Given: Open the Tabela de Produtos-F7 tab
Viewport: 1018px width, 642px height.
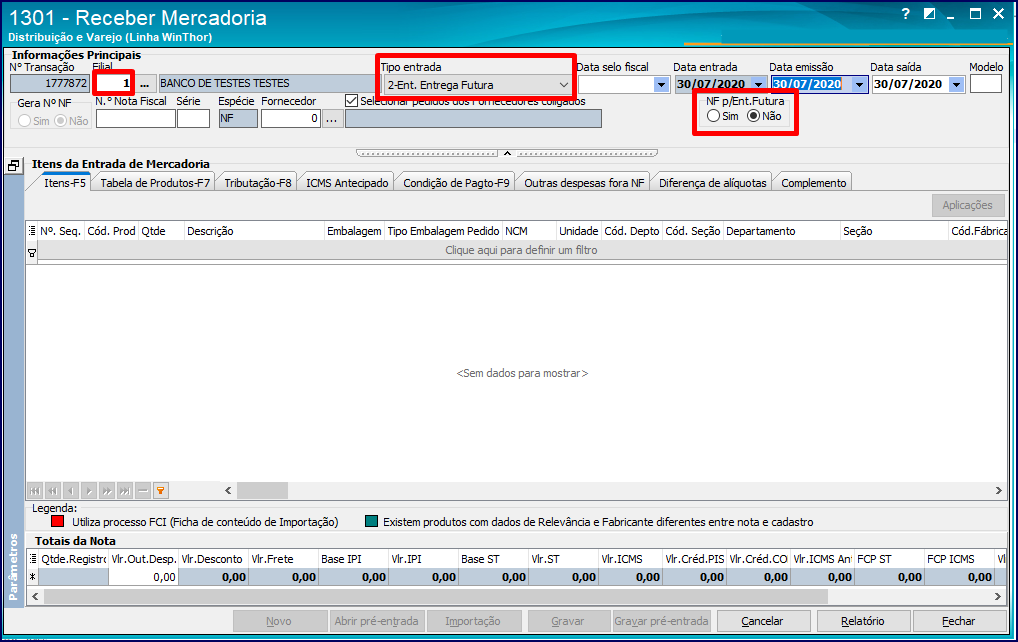Looking at the screenshot, I should click(155, 183).
